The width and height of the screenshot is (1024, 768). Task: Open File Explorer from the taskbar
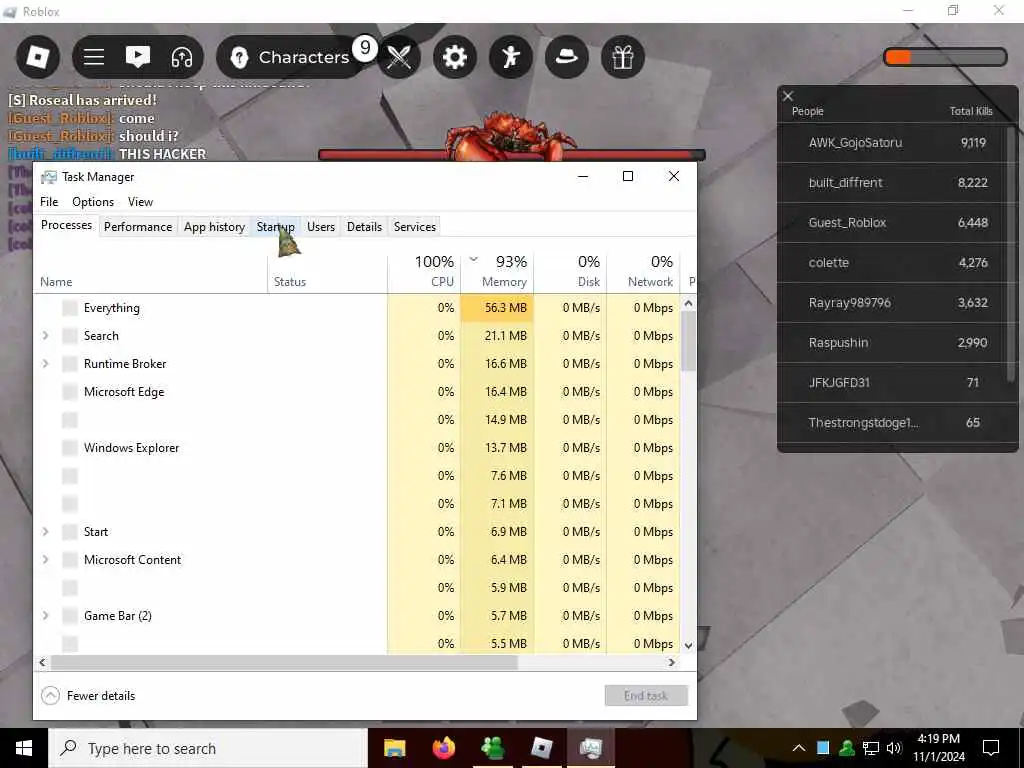coord(394,748)
